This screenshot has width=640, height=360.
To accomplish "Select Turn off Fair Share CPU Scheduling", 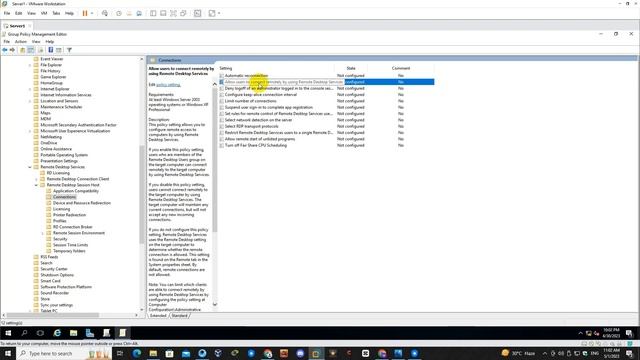I will click(256, 145).
